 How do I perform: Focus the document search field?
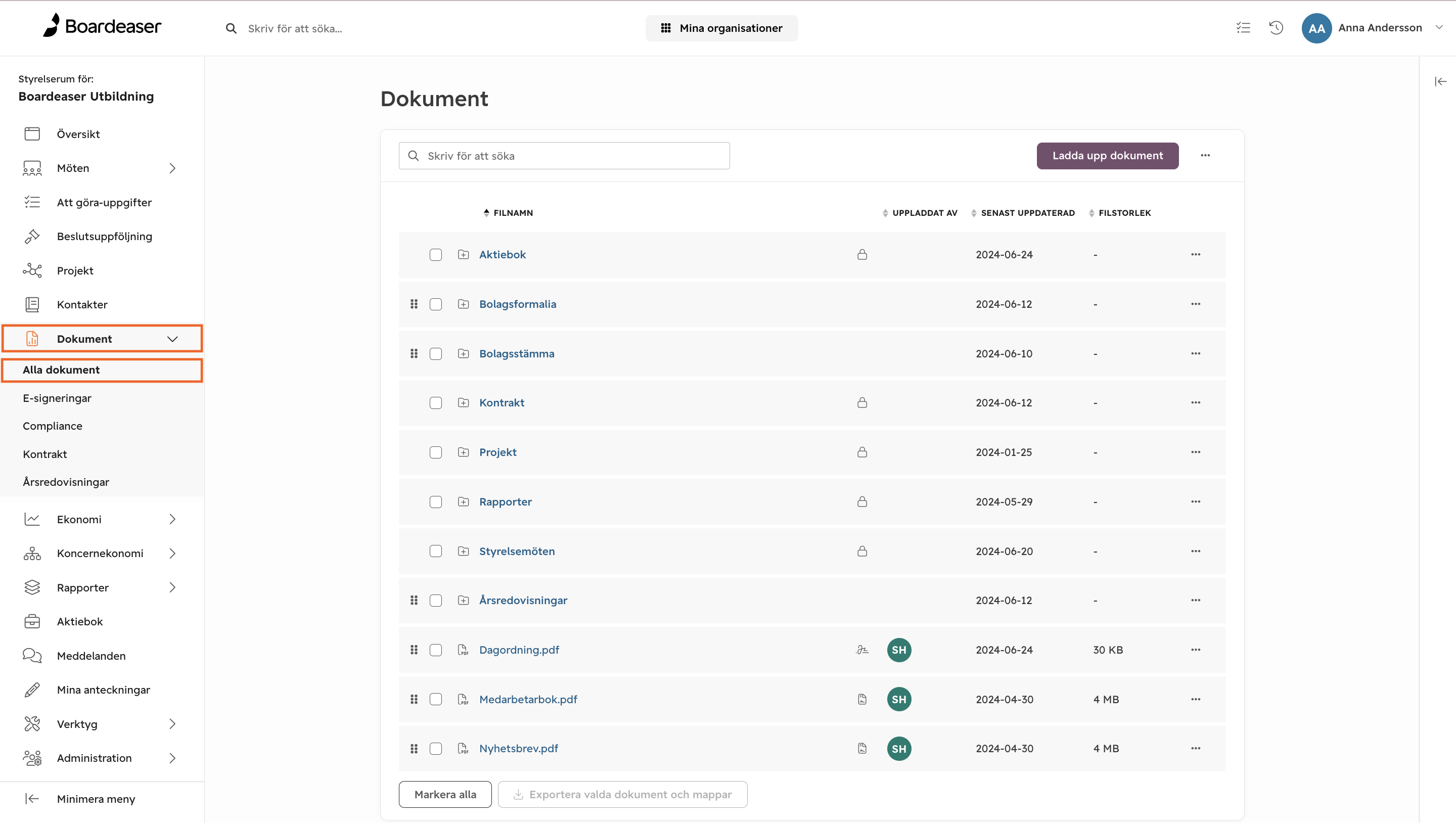(564, 155)
